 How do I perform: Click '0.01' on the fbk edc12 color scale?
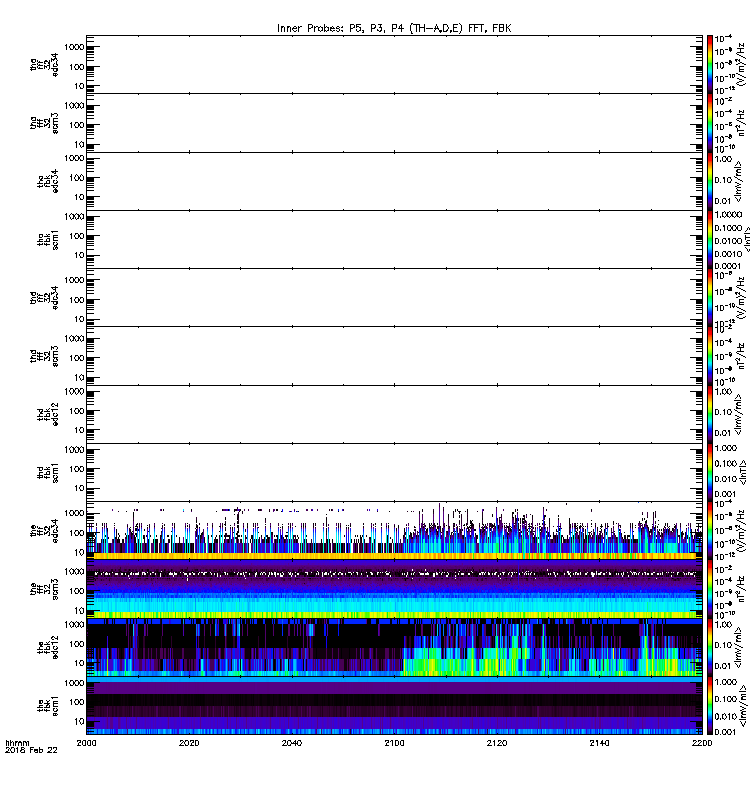point(723,666)
